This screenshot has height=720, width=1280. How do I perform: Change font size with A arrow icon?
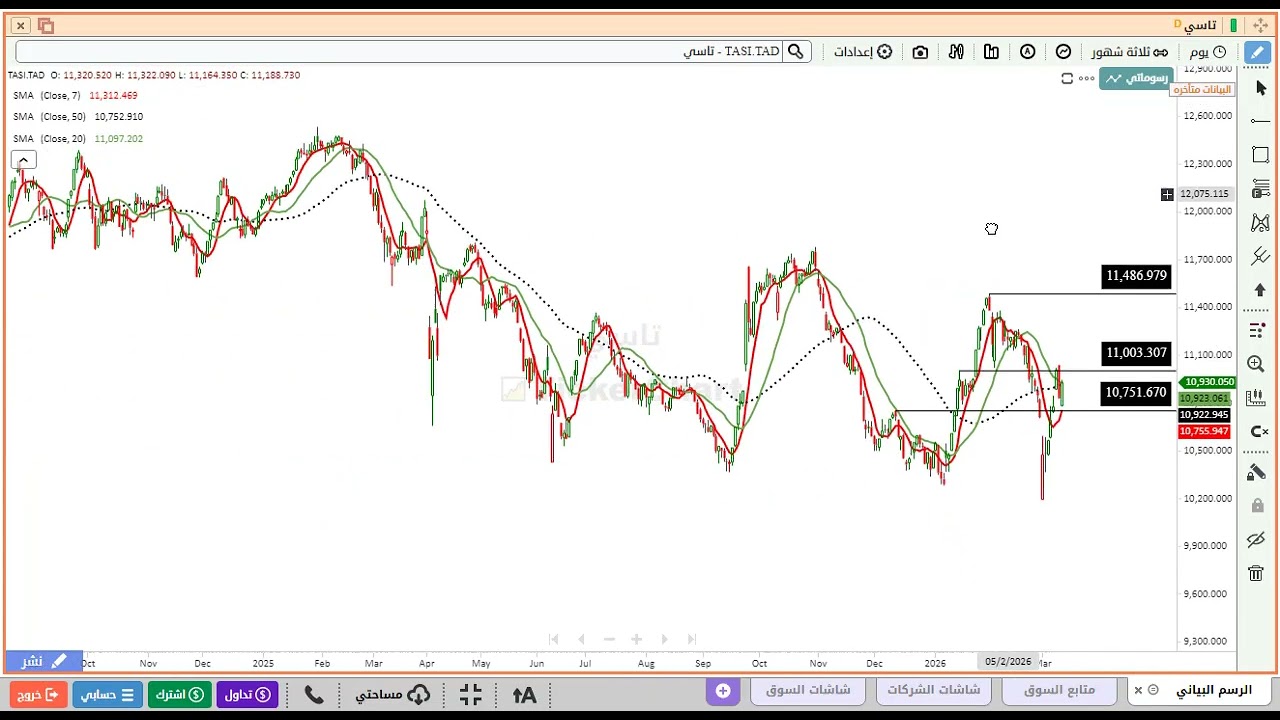[525, 694]
